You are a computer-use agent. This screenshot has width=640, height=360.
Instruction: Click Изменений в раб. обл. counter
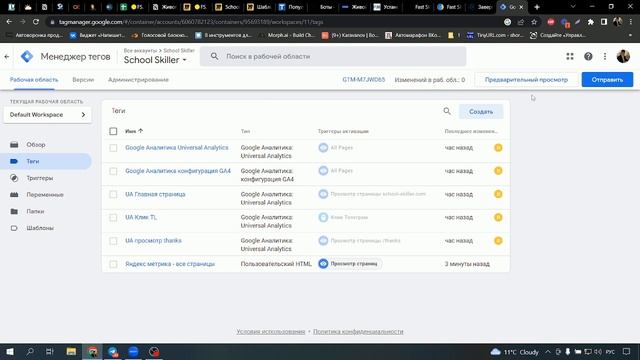(430, 80)
